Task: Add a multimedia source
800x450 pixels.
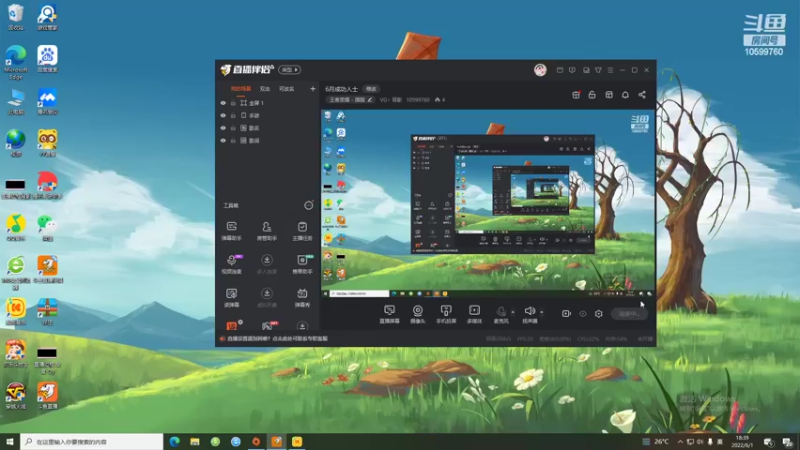Action: pyautogui.click(x=474, y=314)
